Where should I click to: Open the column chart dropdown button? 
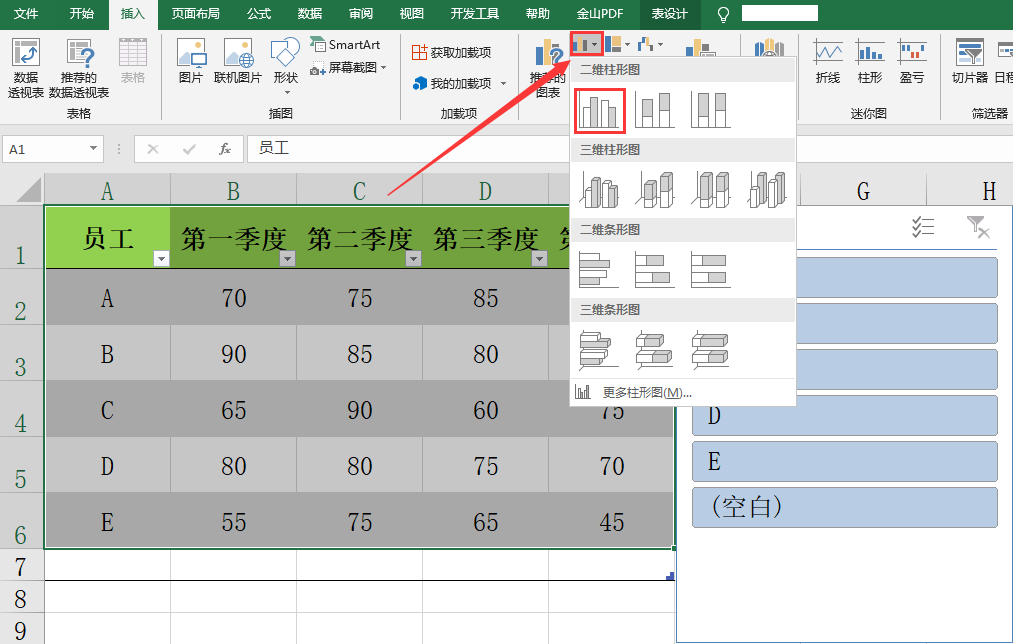pos(587,45)
